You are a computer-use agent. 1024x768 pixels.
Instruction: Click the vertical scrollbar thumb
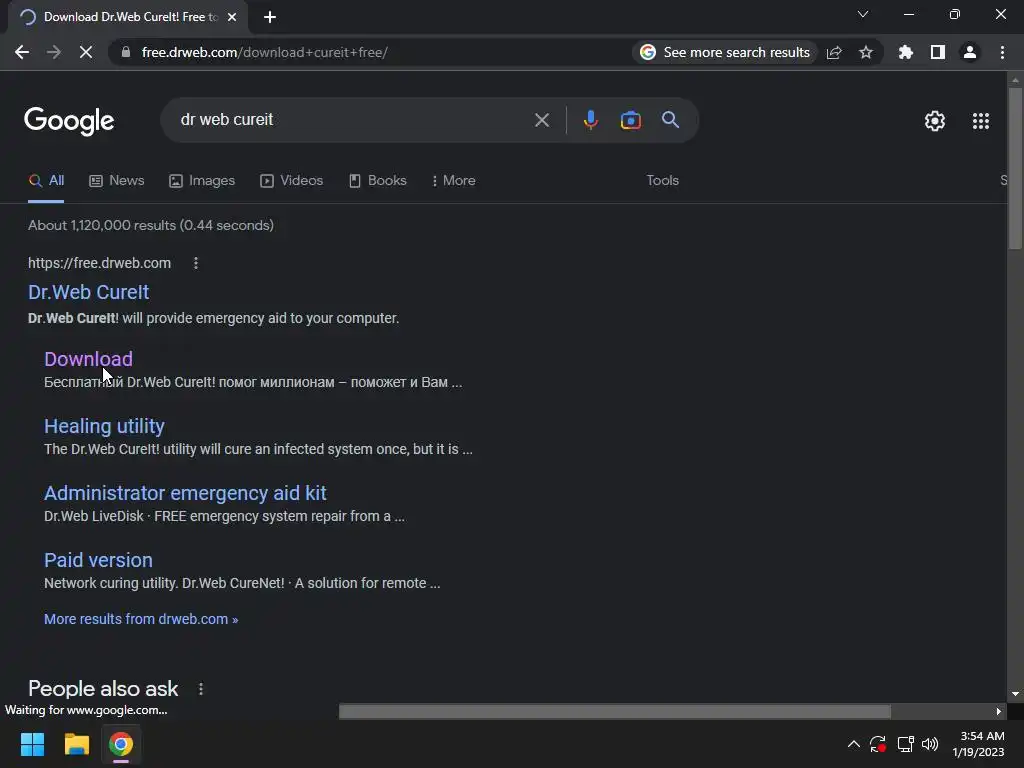pyautogui.click(x=1015, y=168)
